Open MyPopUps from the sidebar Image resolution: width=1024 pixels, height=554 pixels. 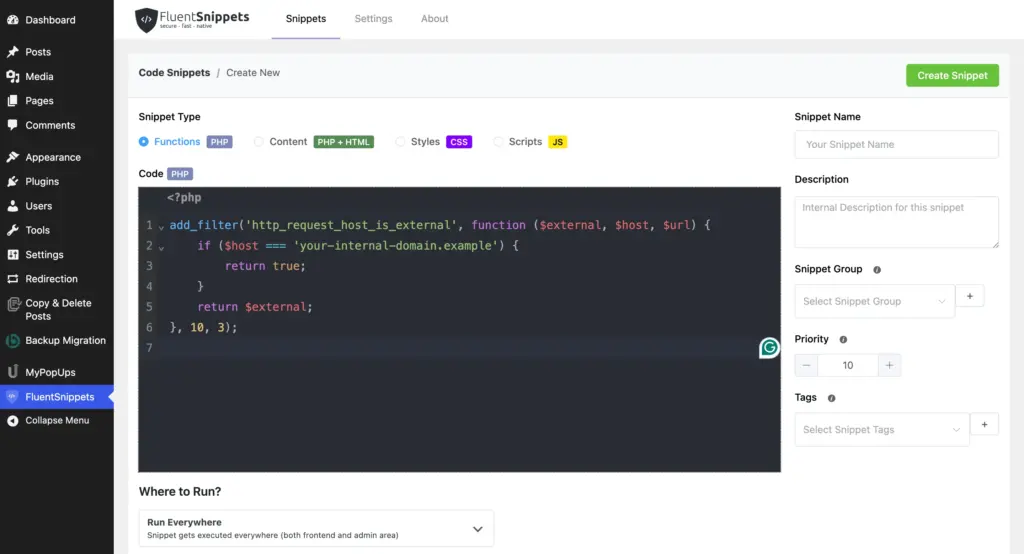point(50,372)
